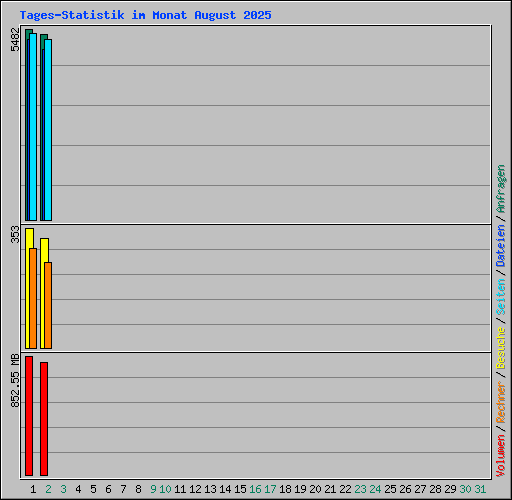This screenshot has width=512, height=500.
Task: Click green day label 17 on x-axis
Action: point(270,489)
